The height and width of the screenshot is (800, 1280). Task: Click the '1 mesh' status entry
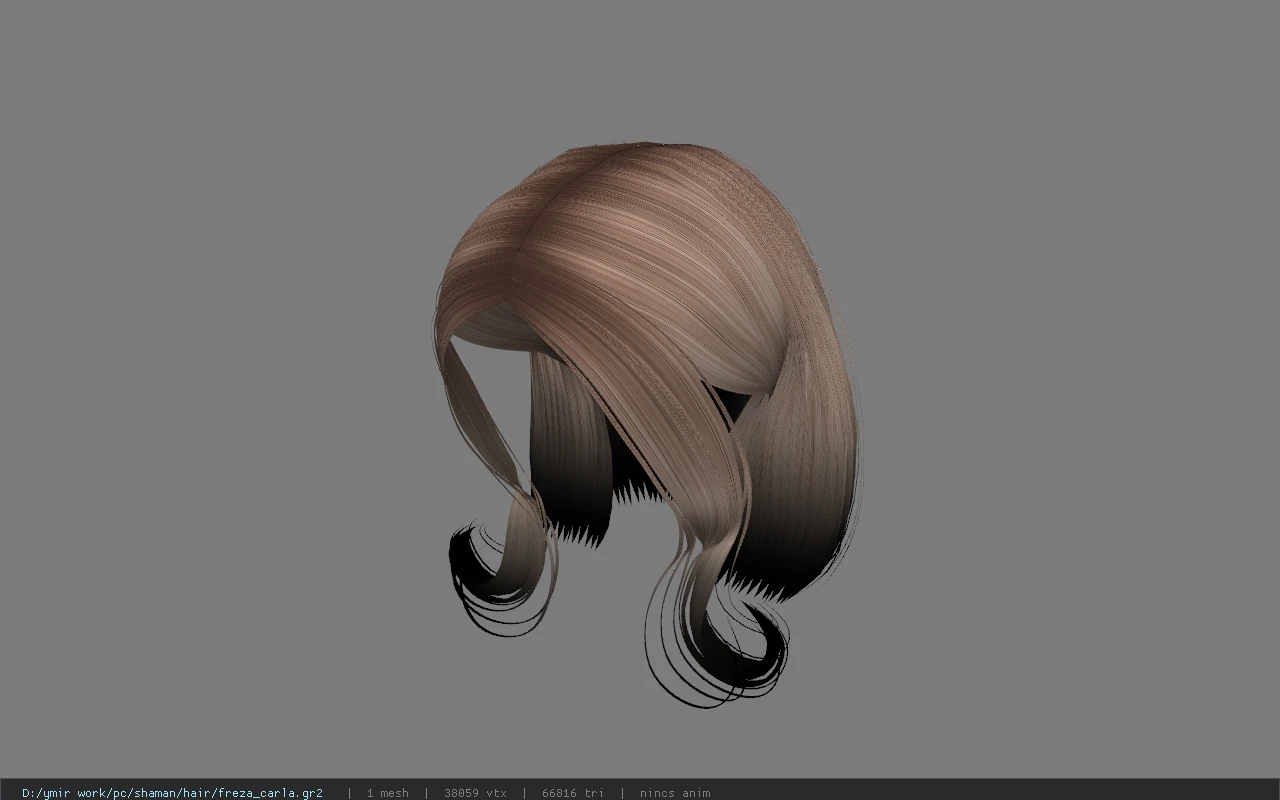point(387,793)
